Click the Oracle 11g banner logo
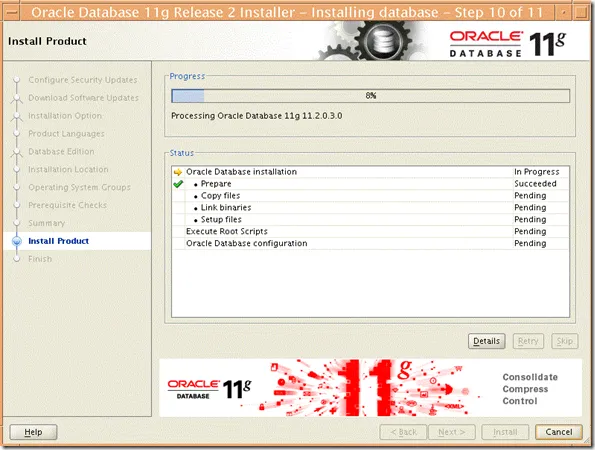 209,389
